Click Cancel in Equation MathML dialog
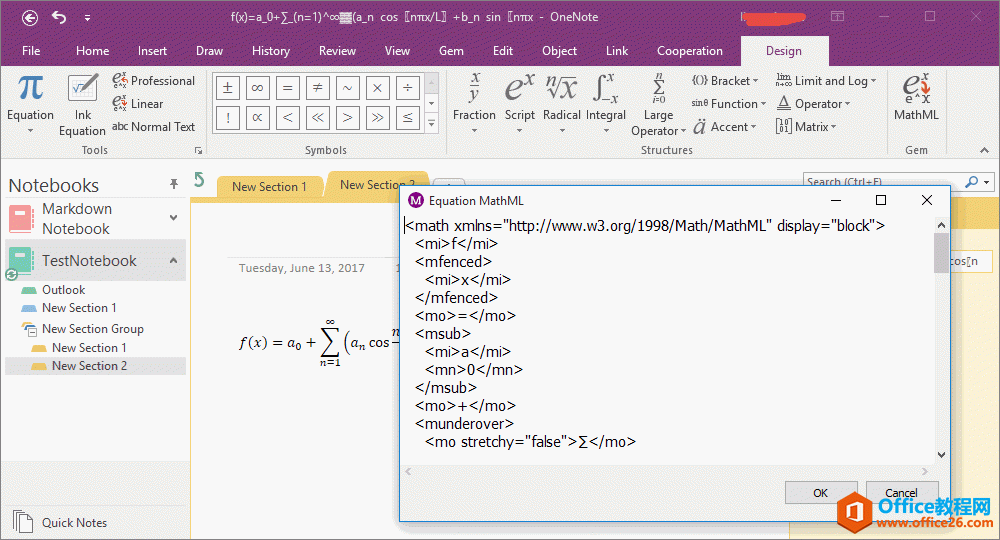 point(901,493)
